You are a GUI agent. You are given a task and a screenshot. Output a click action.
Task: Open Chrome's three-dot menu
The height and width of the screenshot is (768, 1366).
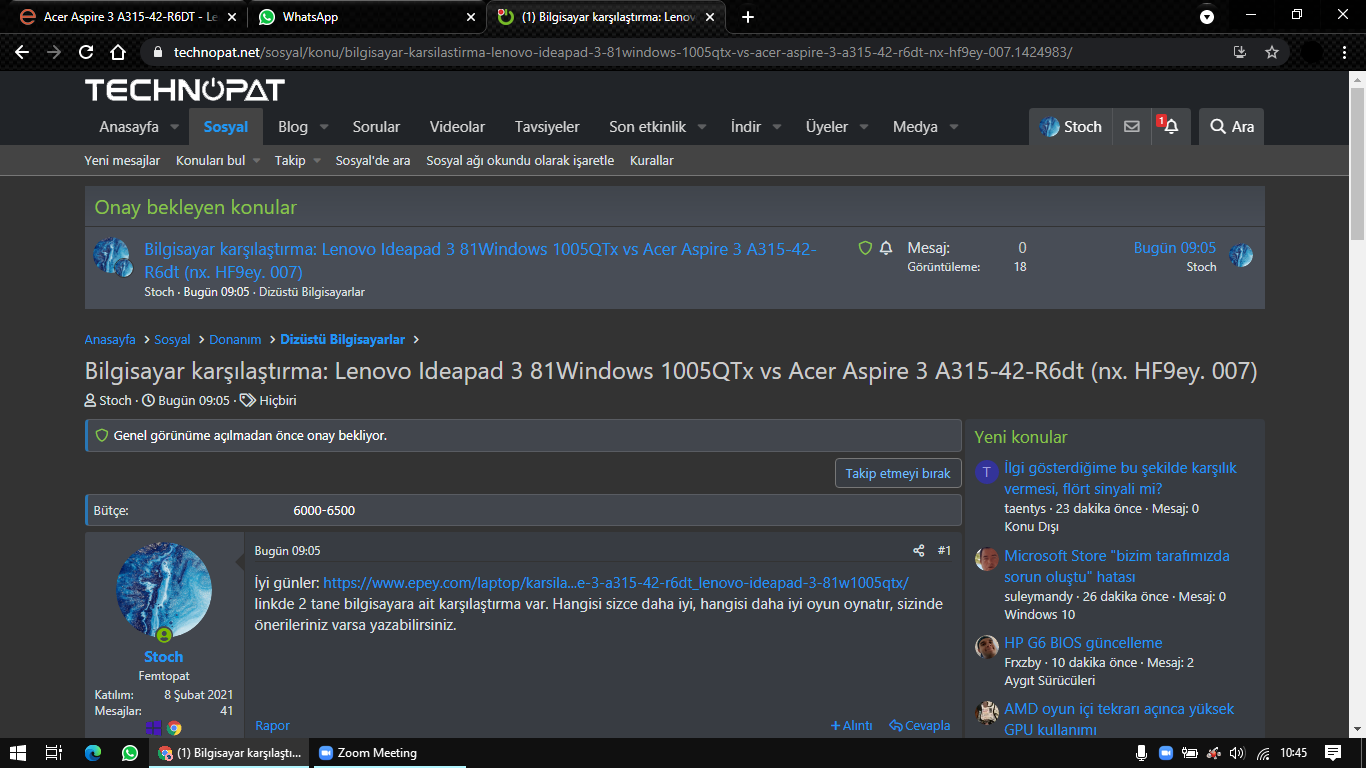coord(1344,52)
